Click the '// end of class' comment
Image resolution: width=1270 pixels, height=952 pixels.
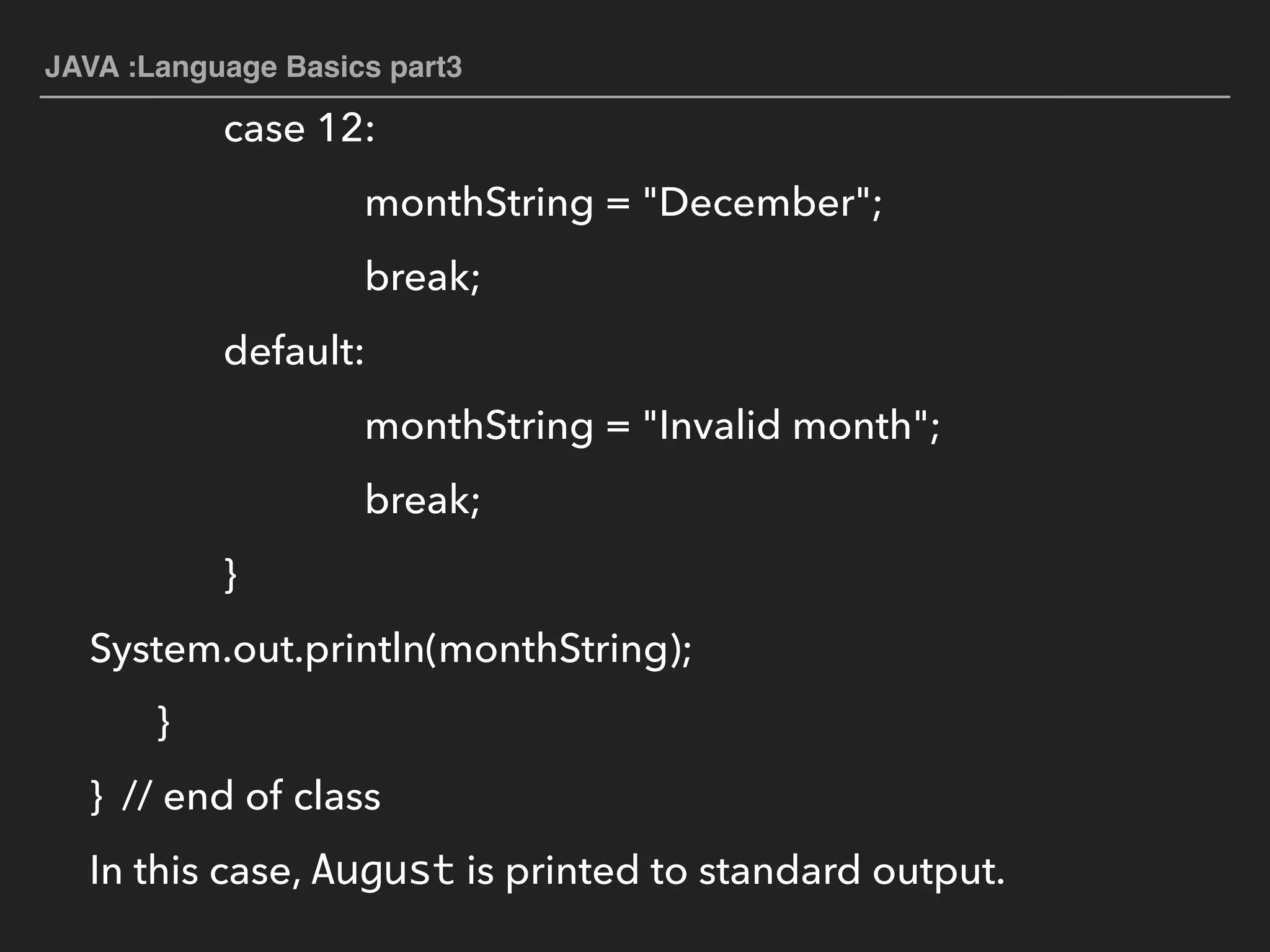pos(251,796)
